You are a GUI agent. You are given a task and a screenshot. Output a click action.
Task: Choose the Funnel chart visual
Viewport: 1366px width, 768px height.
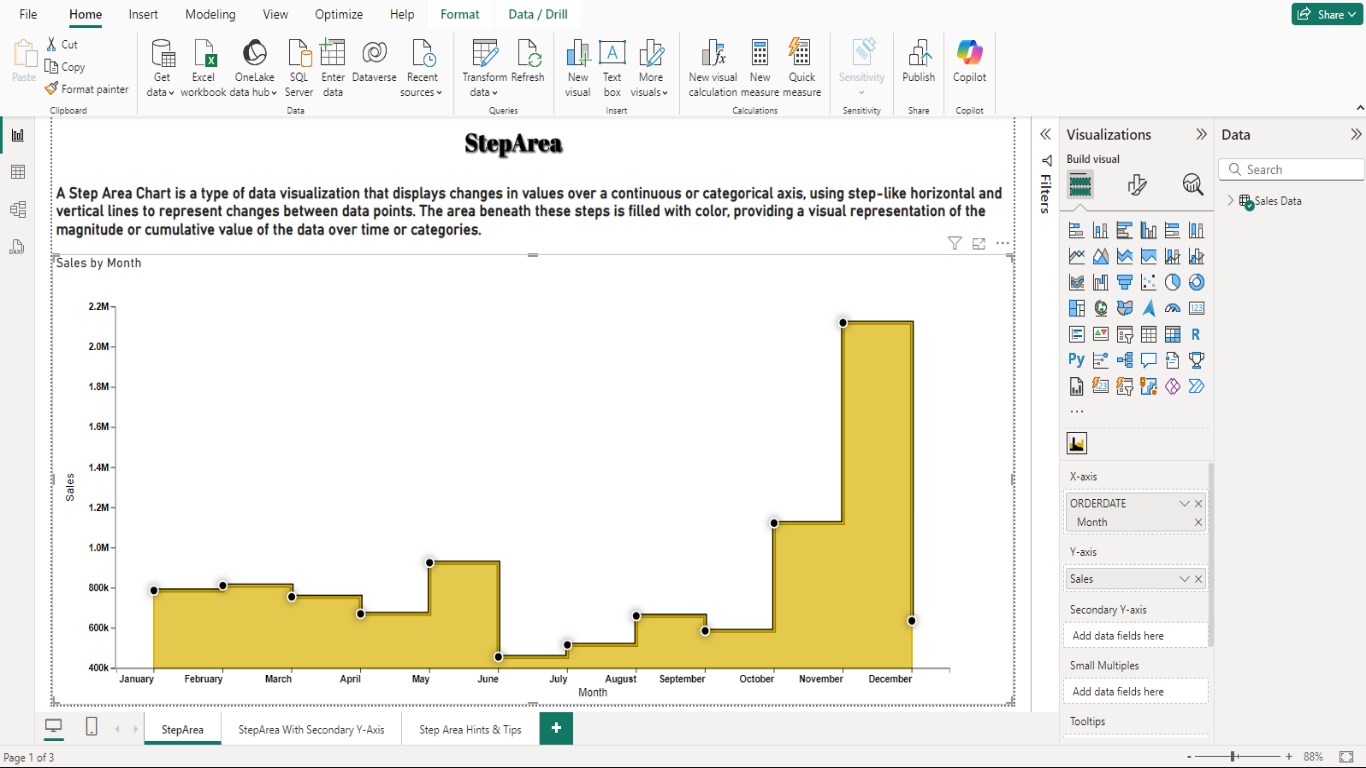1124,281
